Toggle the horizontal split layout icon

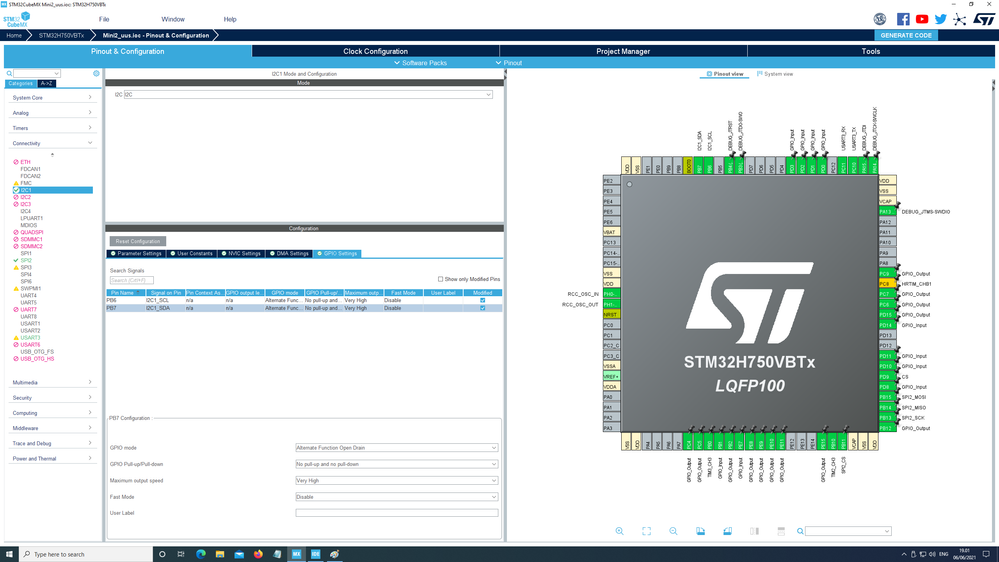click(x=781, y=531)
